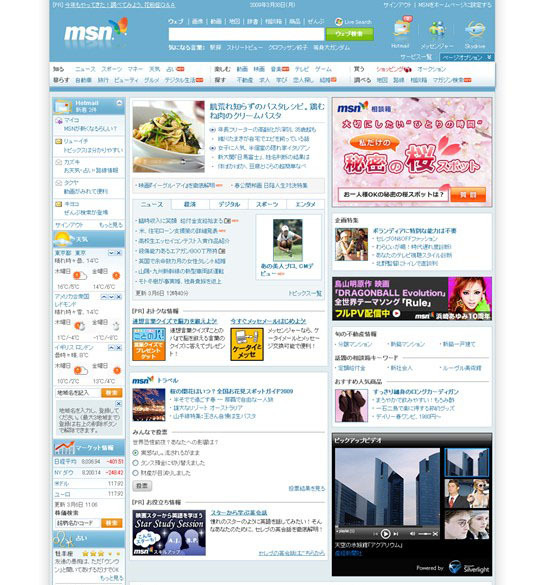Image resolution: width=550 pixels, height=585 pixels.
Task: Open the page options dropdown
Action: pos(467,57)
